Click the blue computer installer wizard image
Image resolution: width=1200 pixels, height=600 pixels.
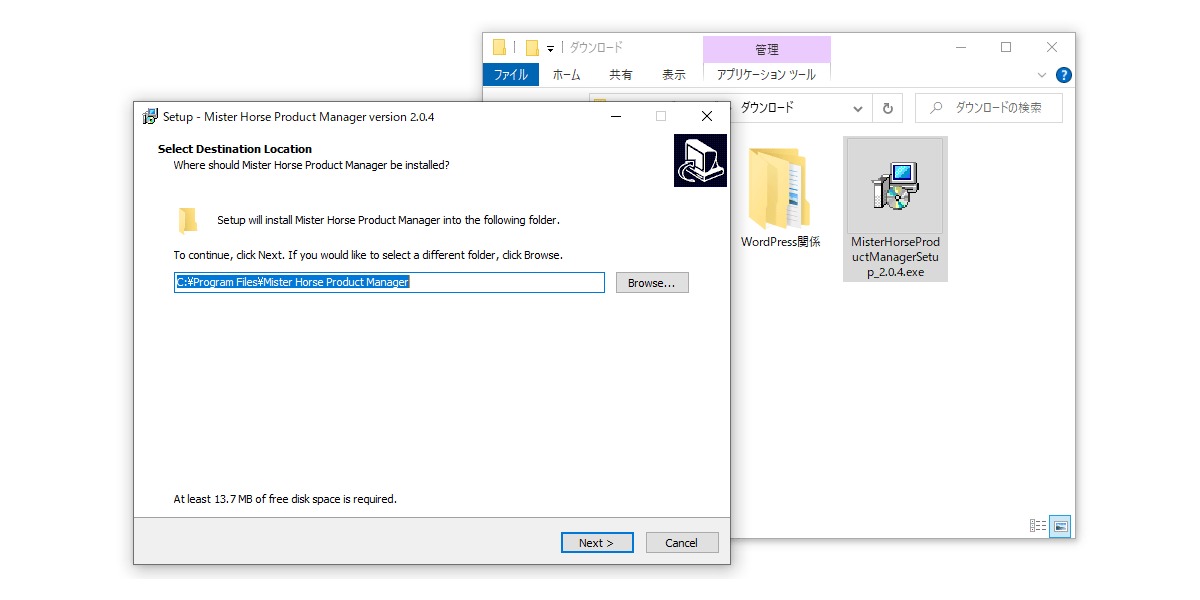[x=700, y=160]
